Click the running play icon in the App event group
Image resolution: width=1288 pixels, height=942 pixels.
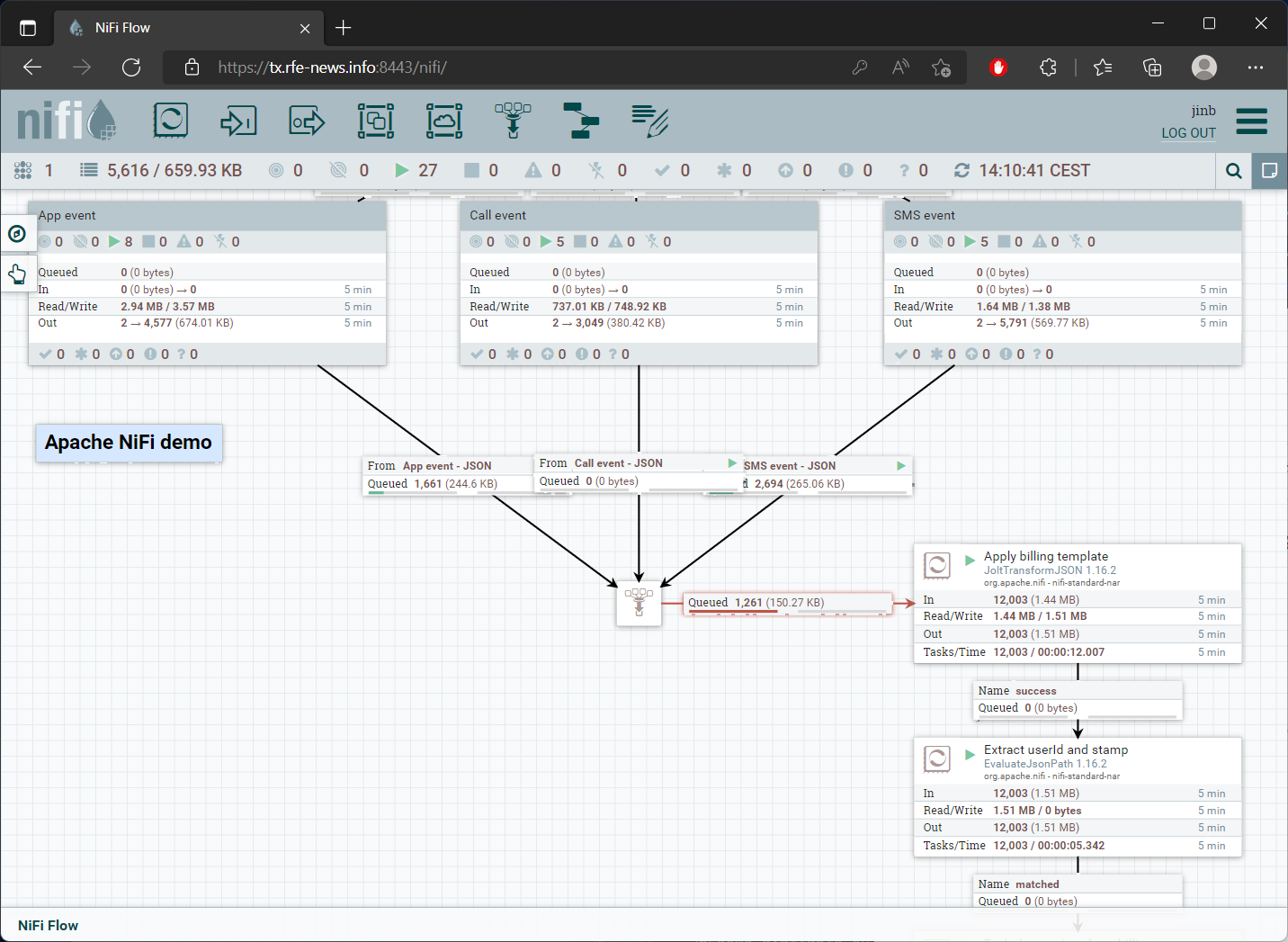click(113, 242)
